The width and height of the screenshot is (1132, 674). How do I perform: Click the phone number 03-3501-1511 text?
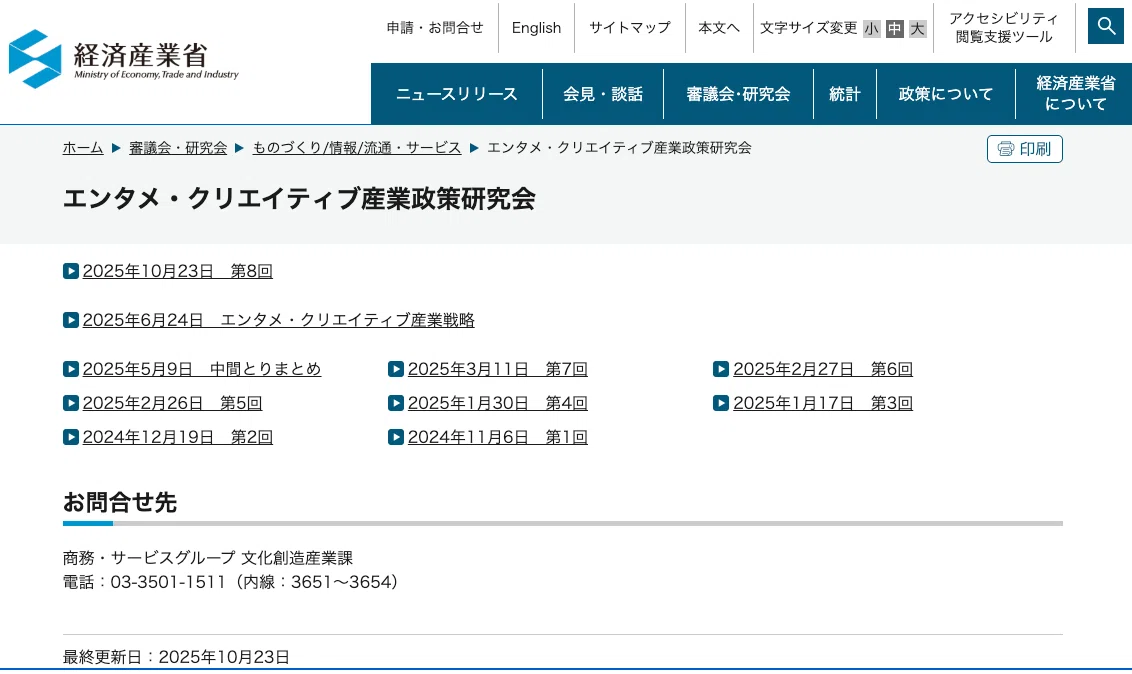point(168,582)
